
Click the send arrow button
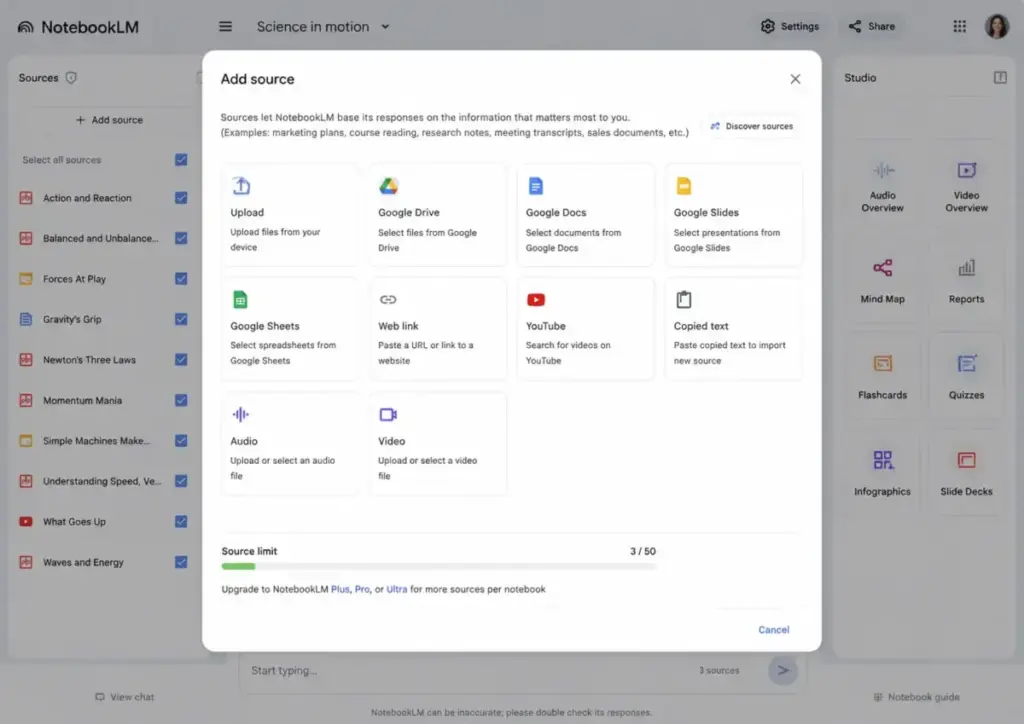(782, 670)
